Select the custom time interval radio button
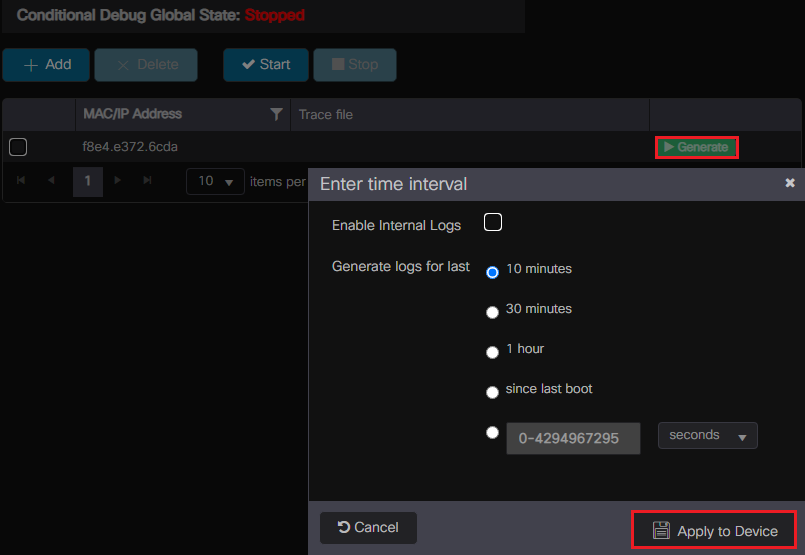Viewport: 805px width, 555px height. (492, 433)
